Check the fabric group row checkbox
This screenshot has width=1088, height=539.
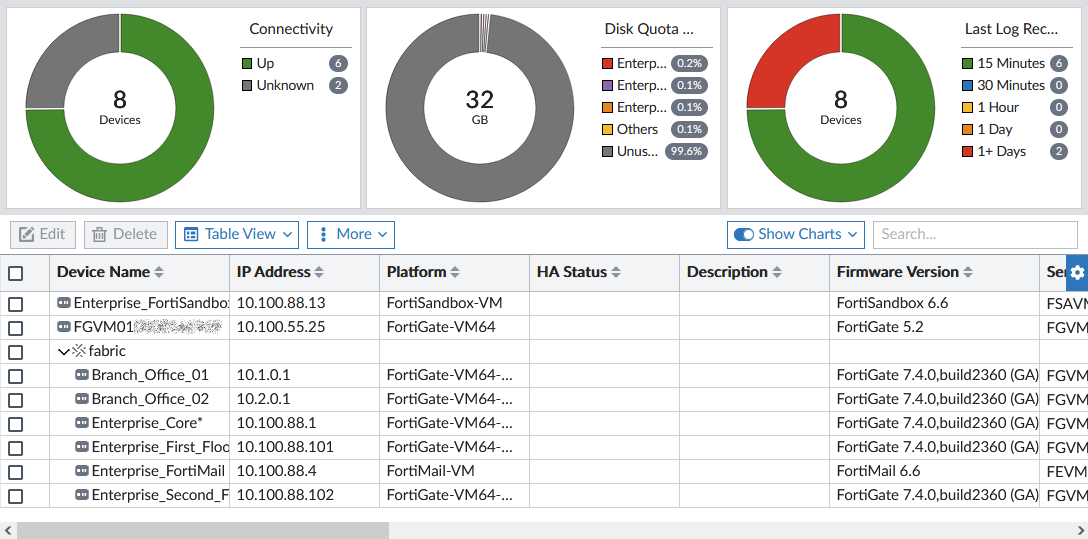15,352
